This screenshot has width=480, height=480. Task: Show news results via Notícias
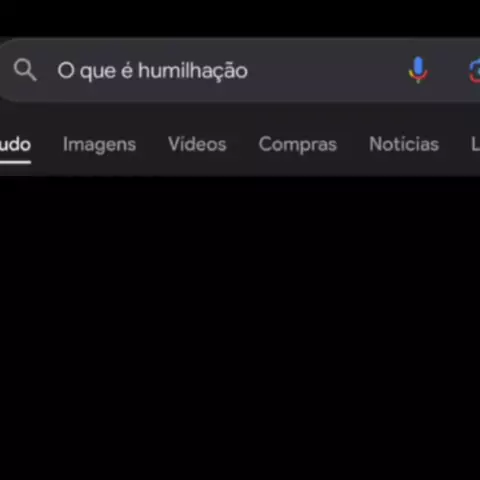pos(404,144)
